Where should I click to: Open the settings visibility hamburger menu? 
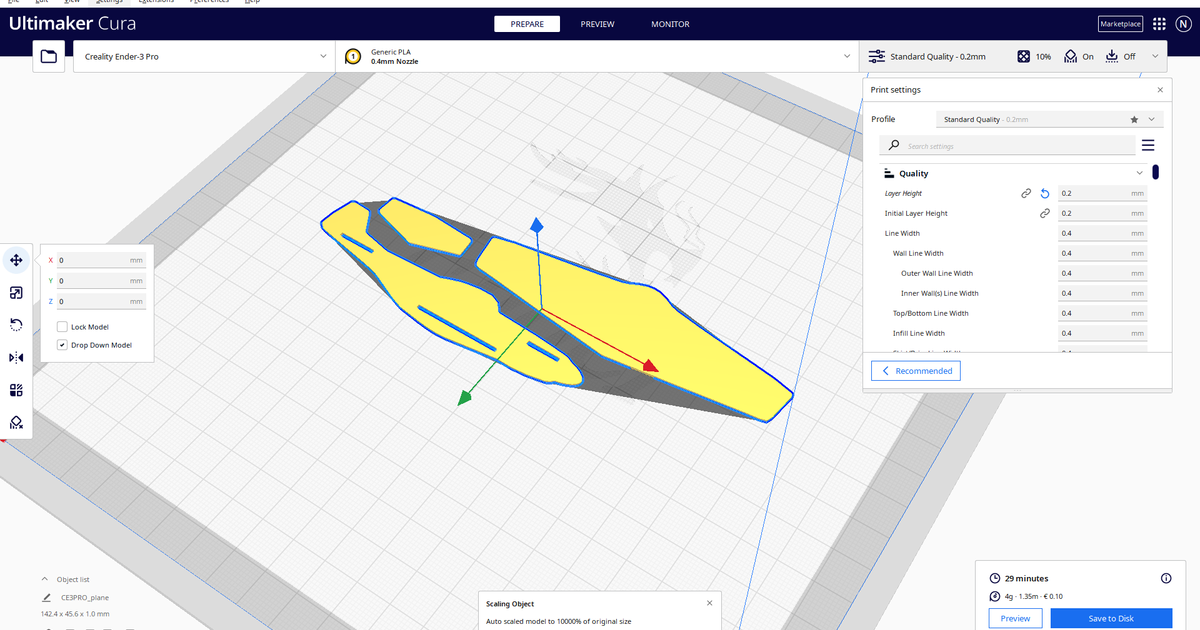point(1147,146)
